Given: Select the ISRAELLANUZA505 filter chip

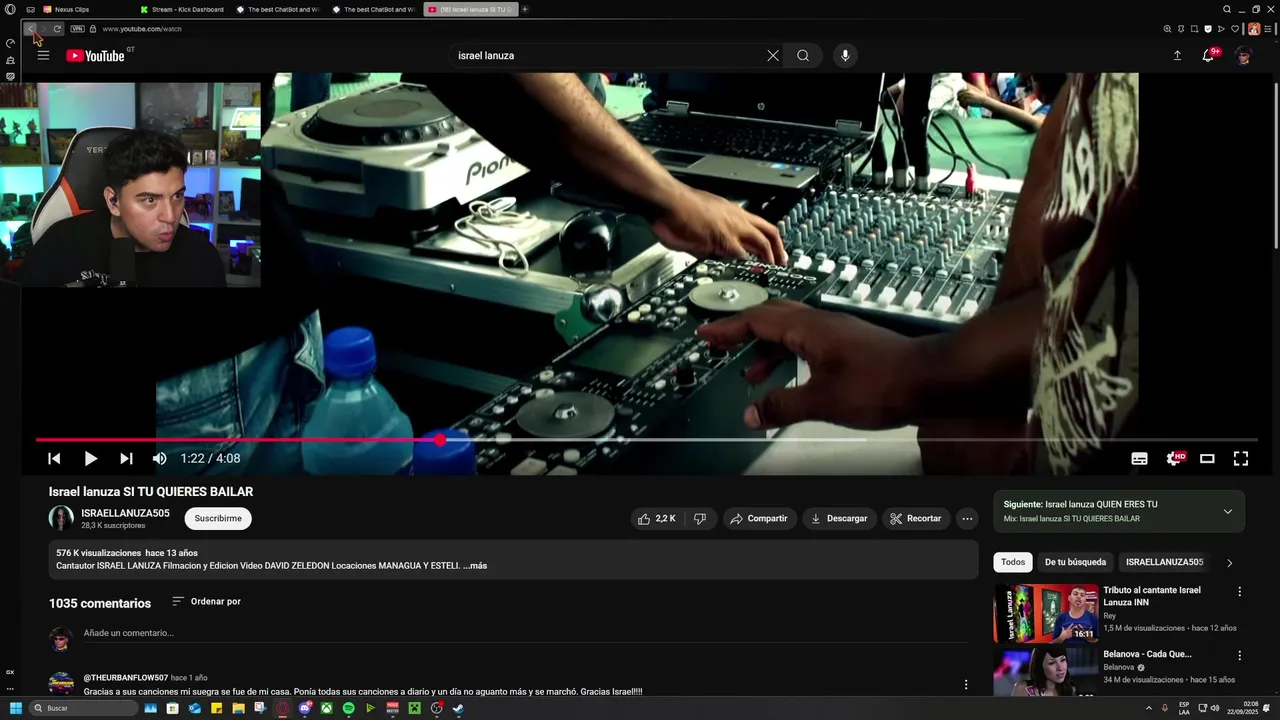Looking at the screenshot, I should coord(1164,562).
